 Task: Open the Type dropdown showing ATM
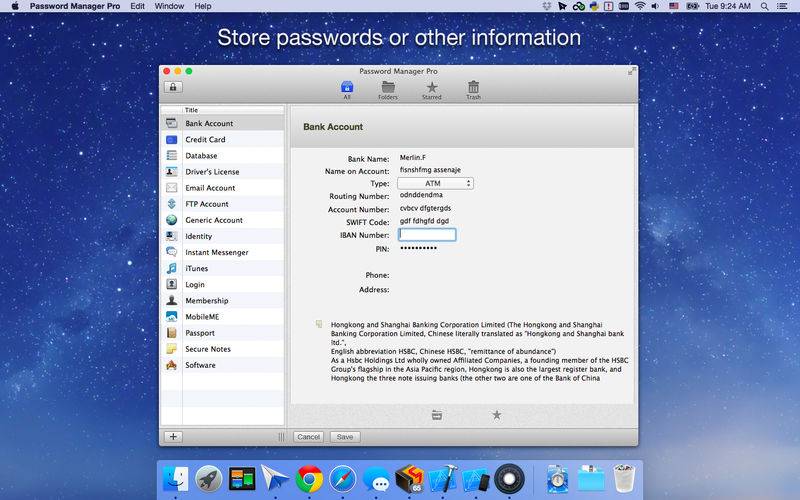point(435,183)
